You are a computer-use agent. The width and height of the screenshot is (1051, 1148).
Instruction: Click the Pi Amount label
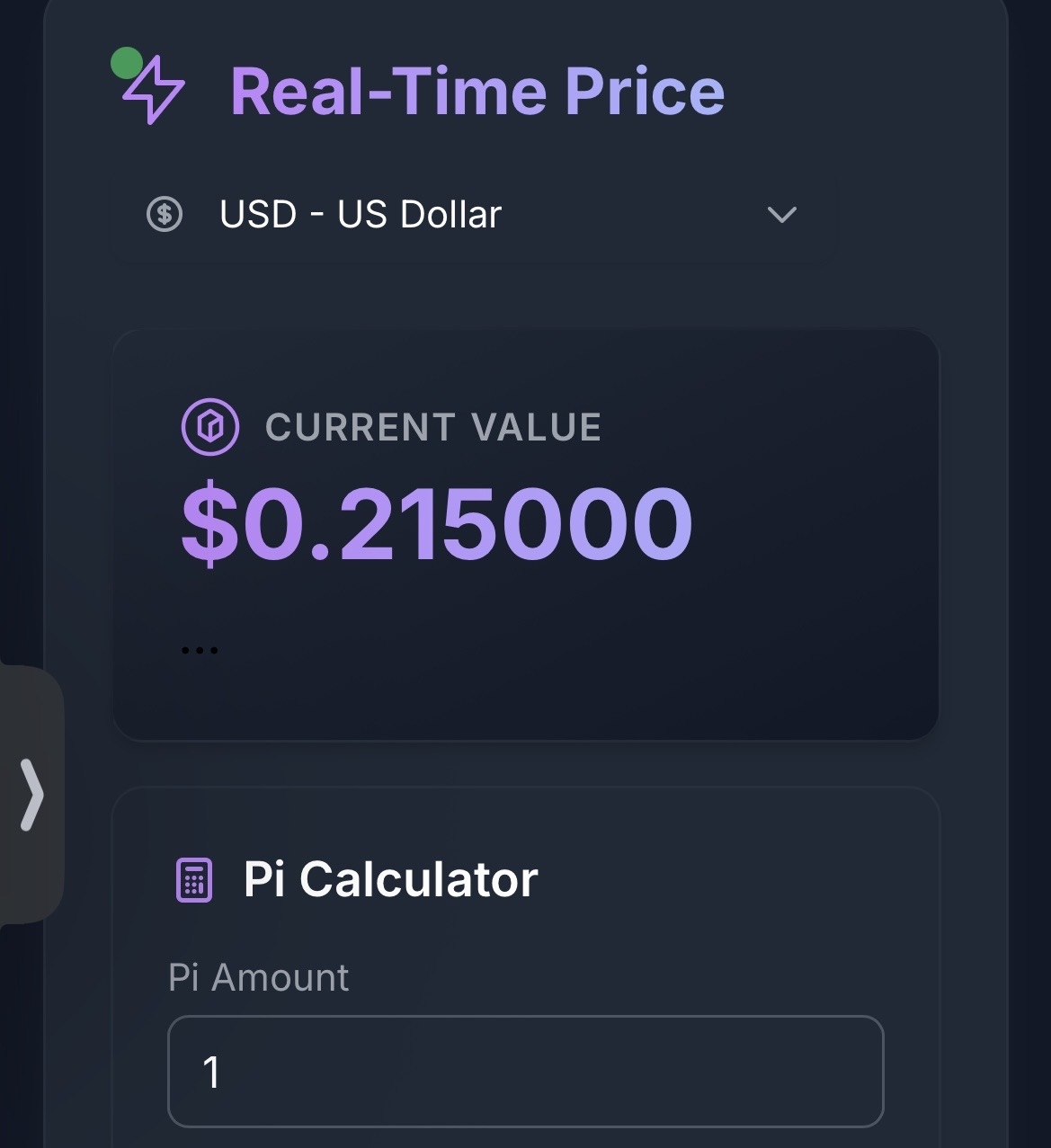259,977
